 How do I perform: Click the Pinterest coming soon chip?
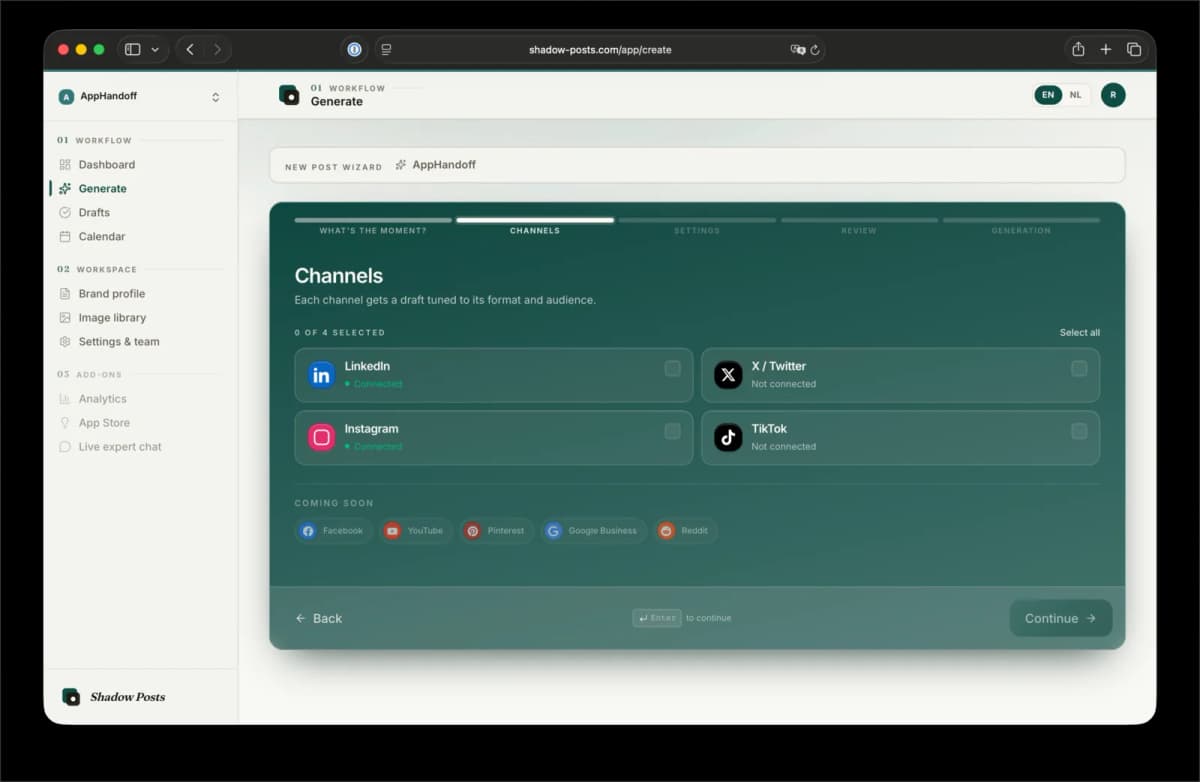click(496, 530)
